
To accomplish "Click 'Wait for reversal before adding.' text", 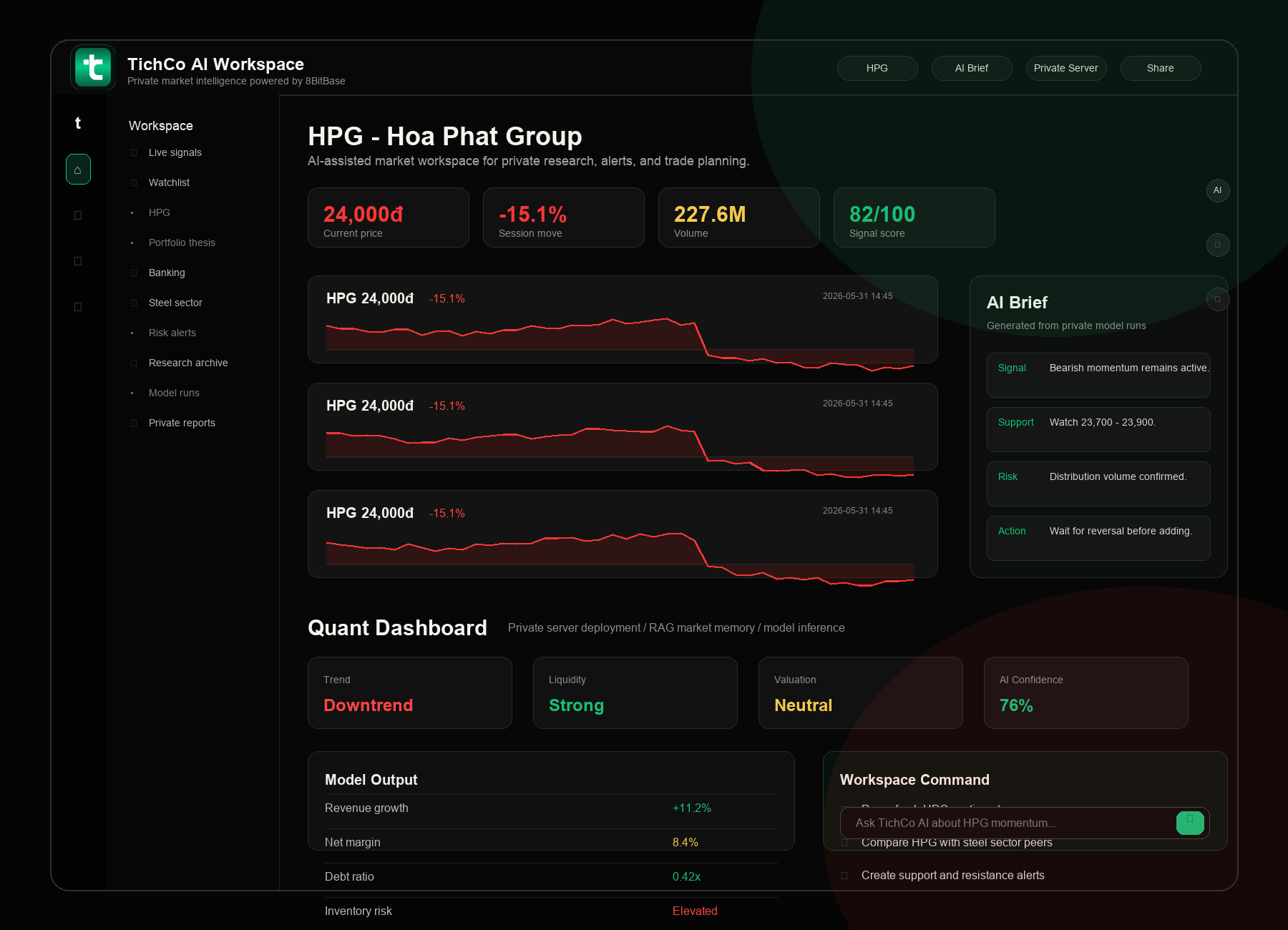I will tap(1121, 531).
